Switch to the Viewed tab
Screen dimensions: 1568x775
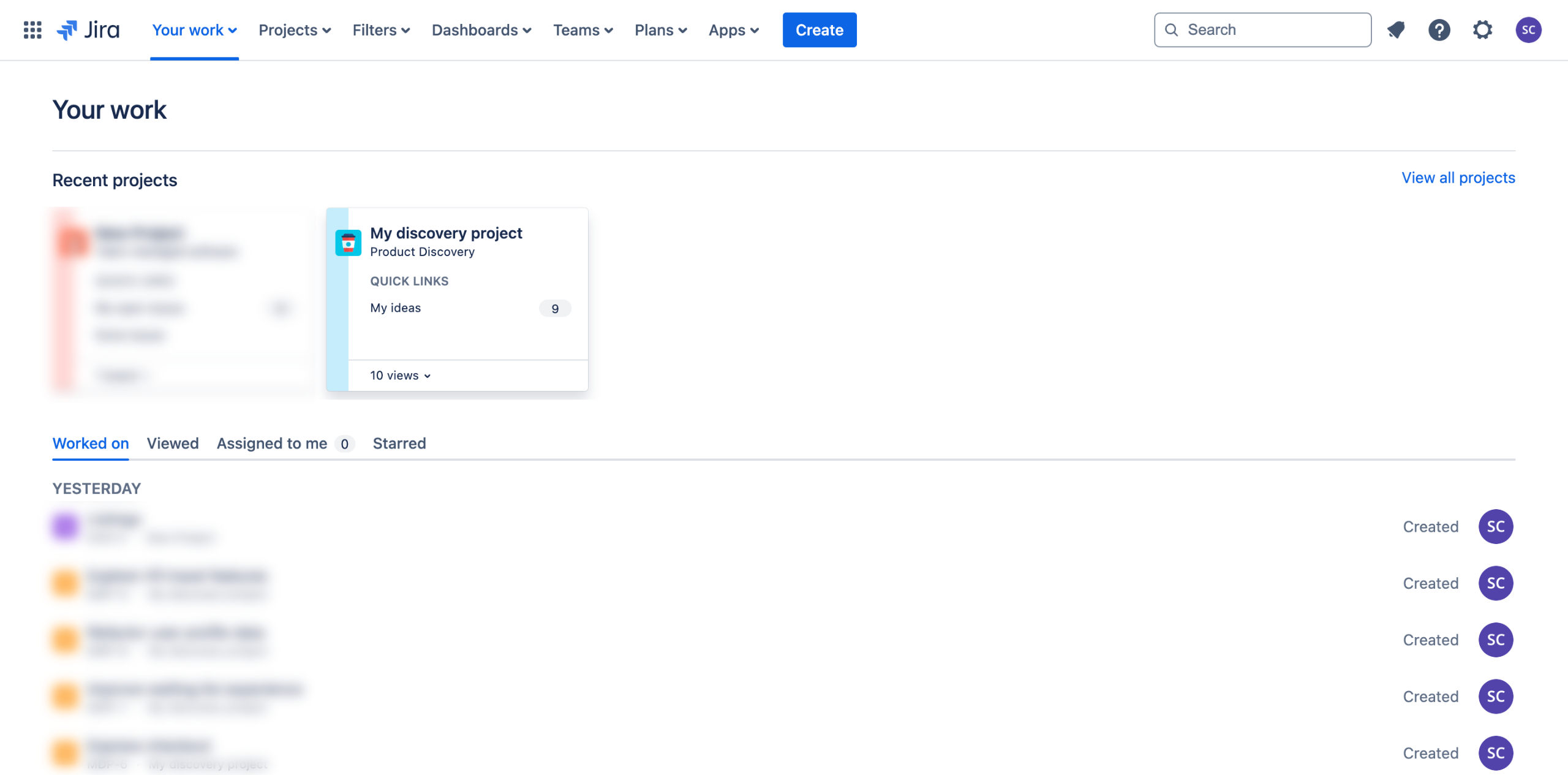point(173,443)
